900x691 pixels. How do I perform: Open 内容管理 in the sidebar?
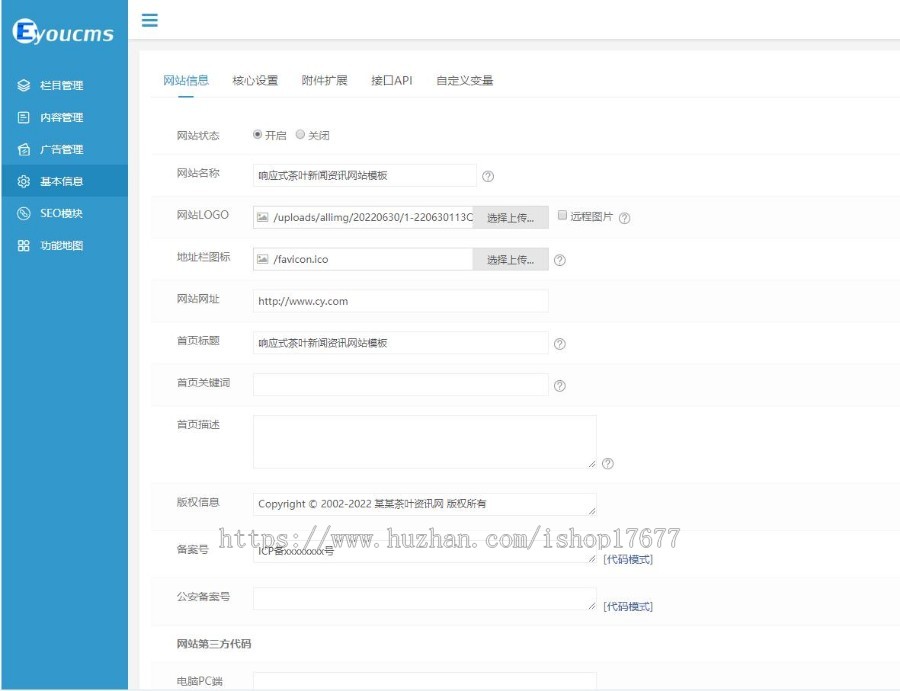pyautogui.click(x=64, y=118)
